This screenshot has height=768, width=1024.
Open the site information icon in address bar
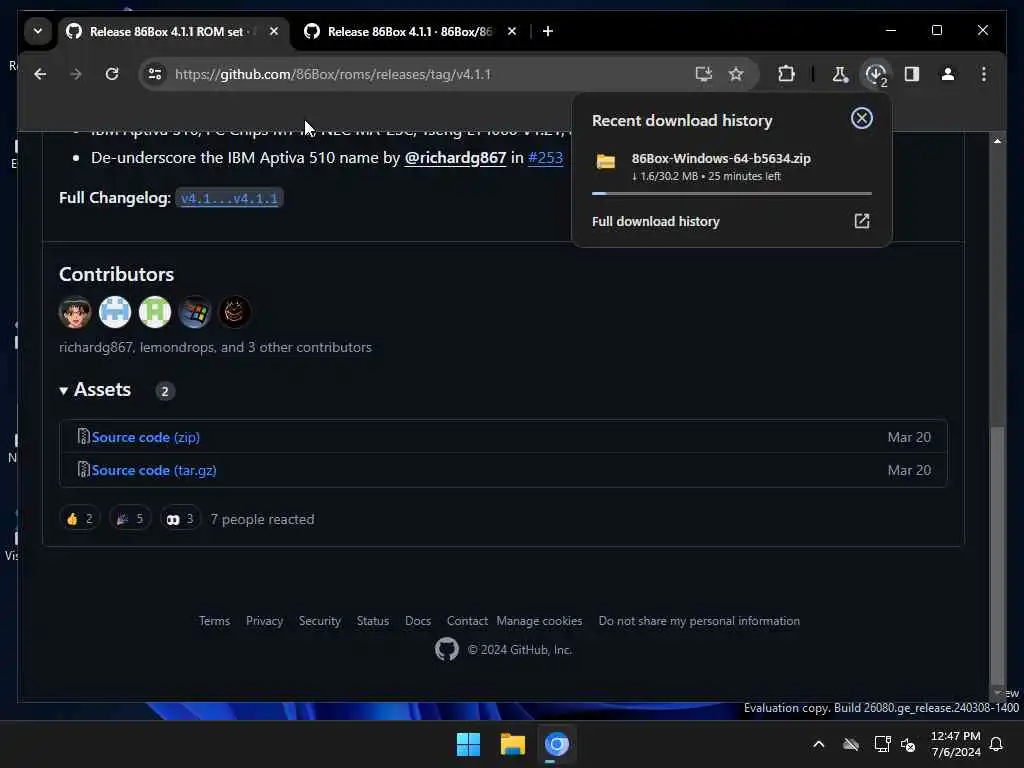click(155, 74)
